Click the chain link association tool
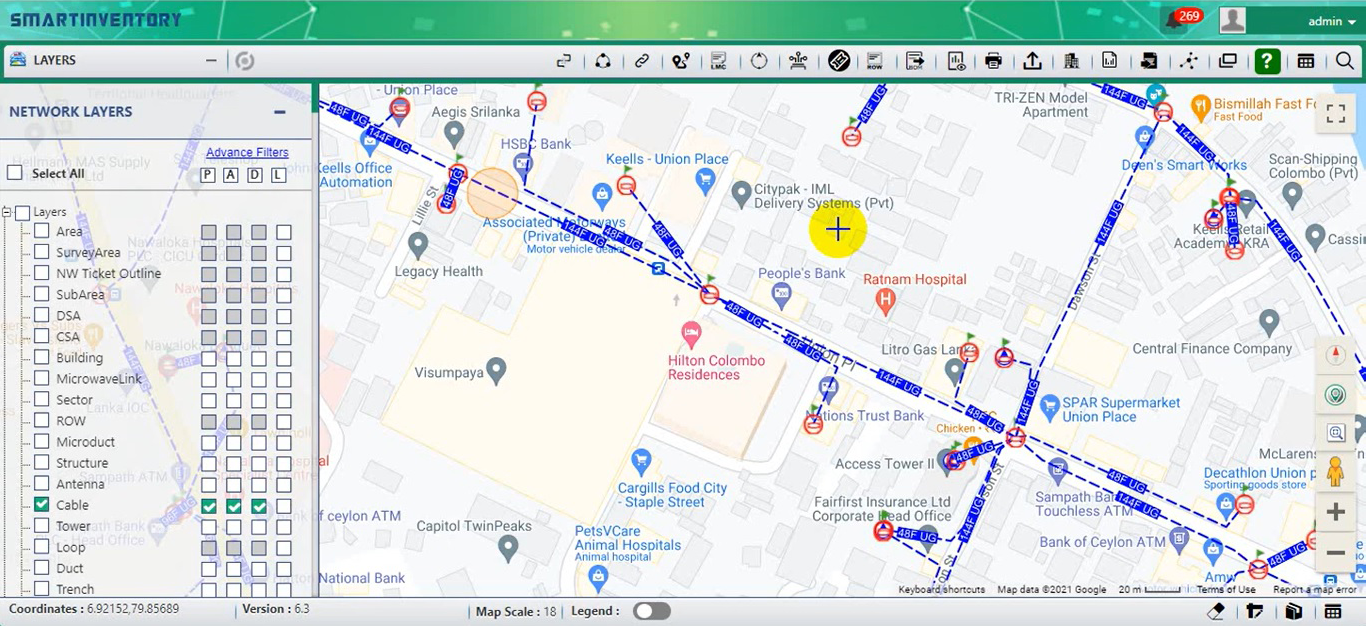The height and width of the screenshot is (626, 1366). click(642, 61)
